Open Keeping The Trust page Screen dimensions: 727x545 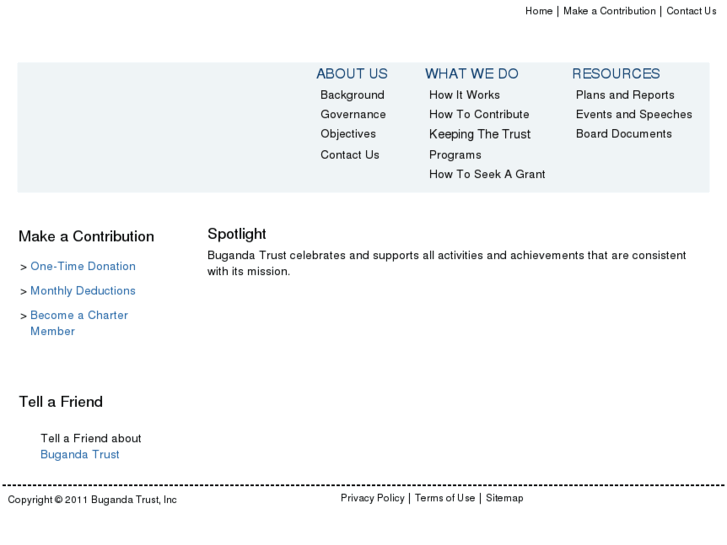[480, 134]
